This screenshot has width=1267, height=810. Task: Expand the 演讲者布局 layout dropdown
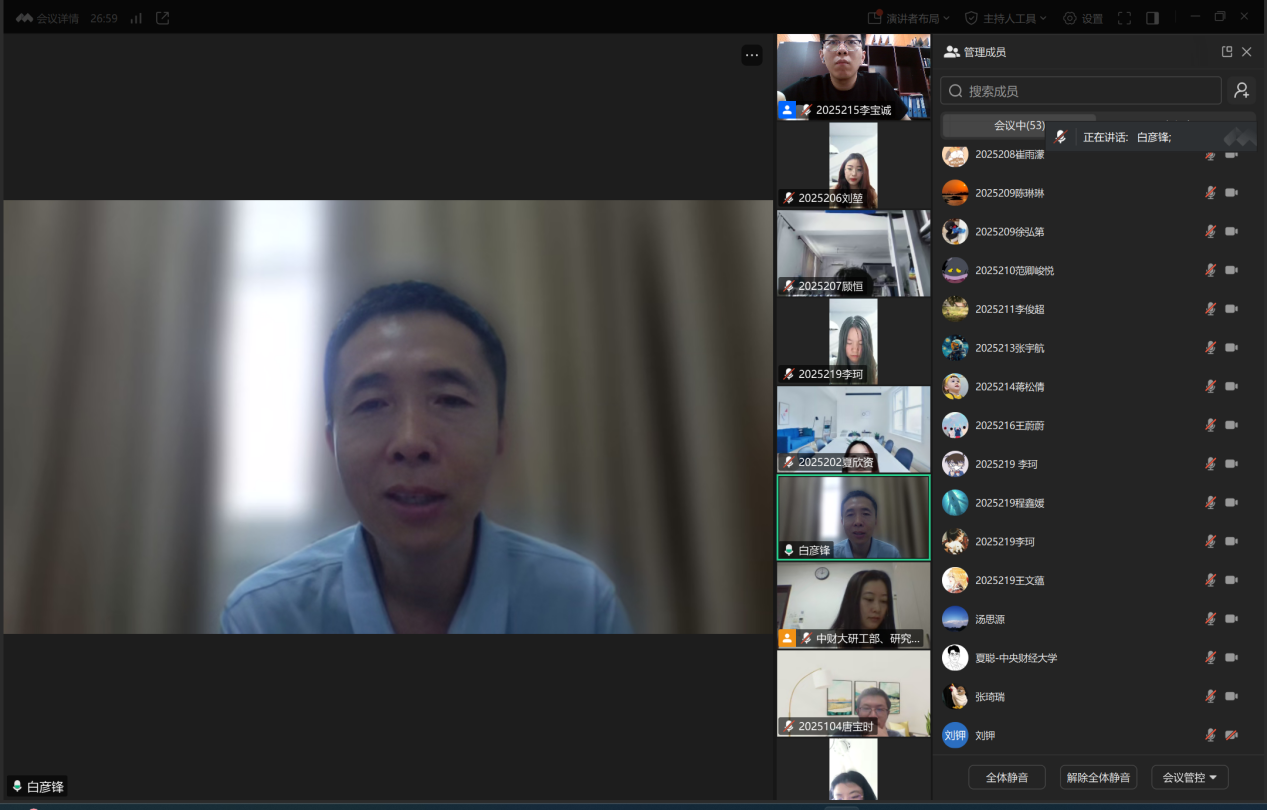[x=909, y=18]
